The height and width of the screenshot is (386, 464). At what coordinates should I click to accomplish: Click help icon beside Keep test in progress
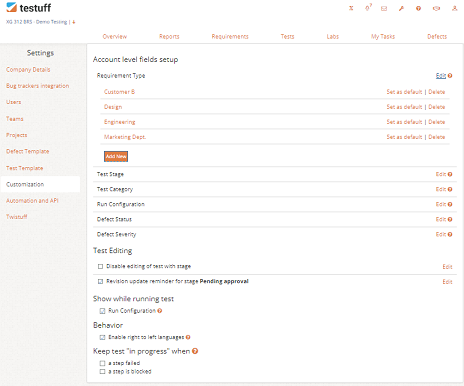(195, 351)
